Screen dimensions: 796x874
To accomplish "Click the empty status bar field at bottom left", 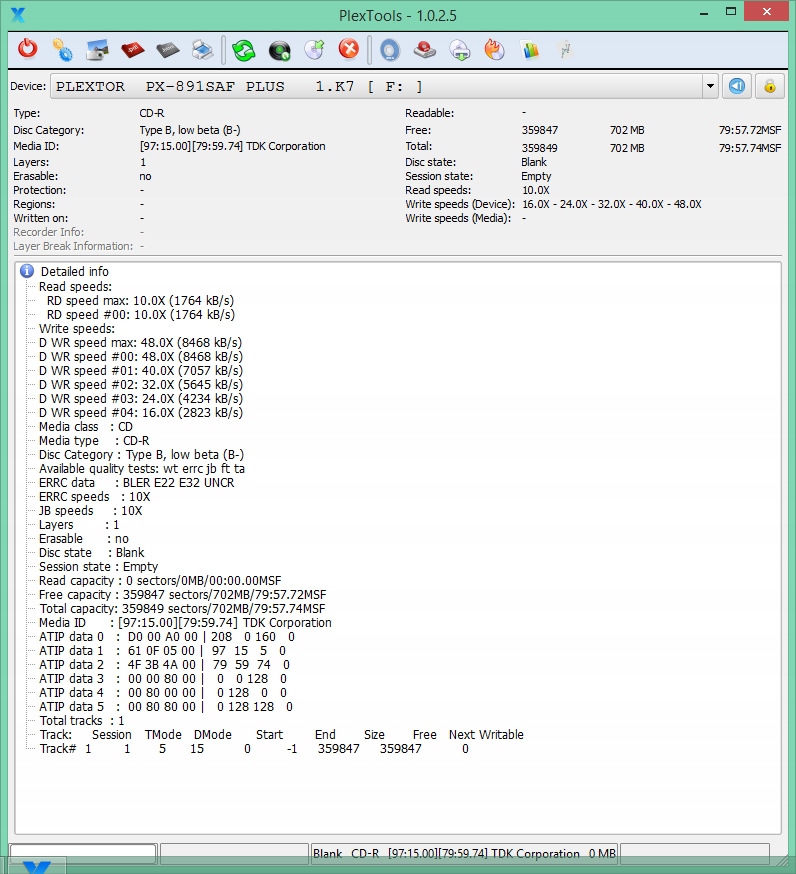I will tap(82, 853).
